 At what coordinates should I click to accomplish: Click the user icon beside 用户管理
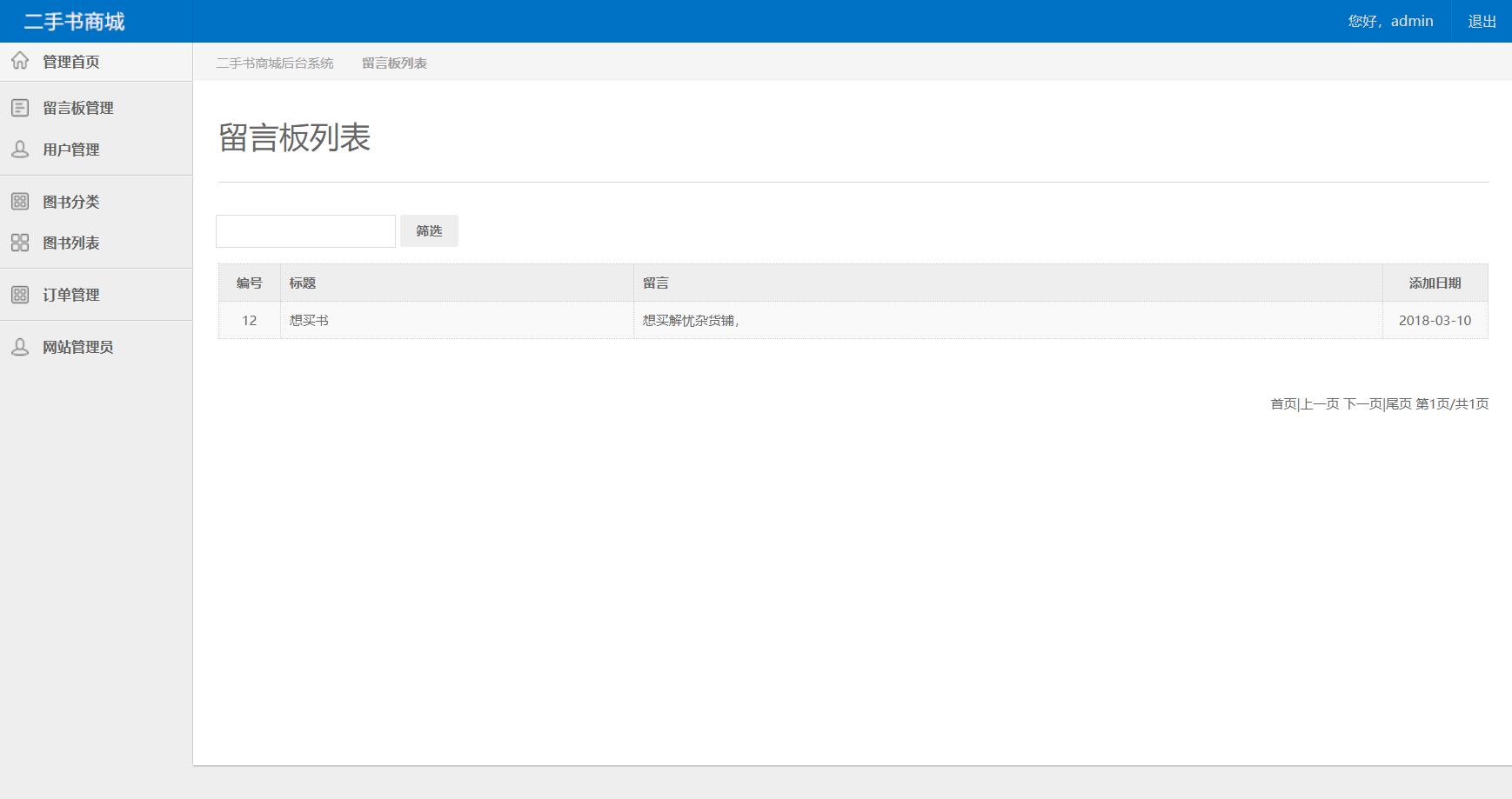pos(20,150)
